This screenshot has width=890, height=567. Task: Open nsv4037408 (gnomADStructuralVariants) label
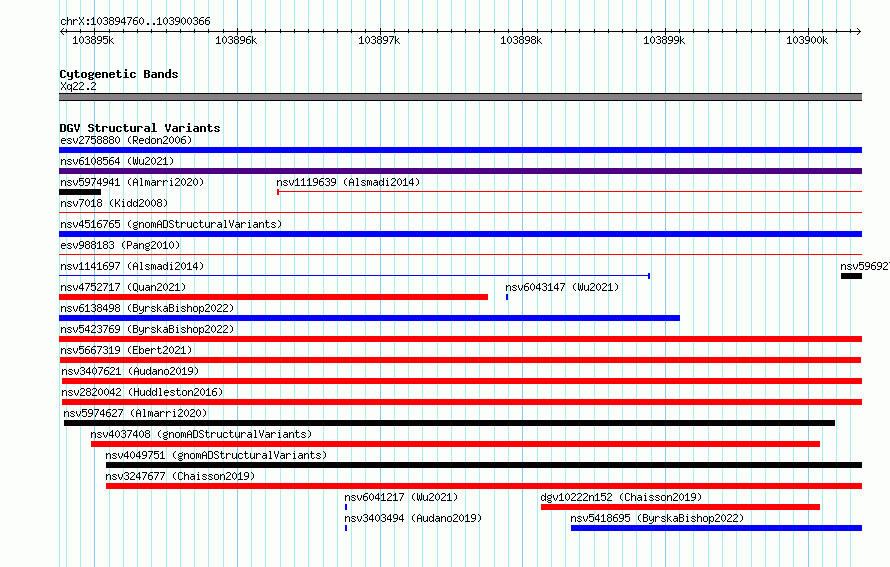click(x=201, y=434)
